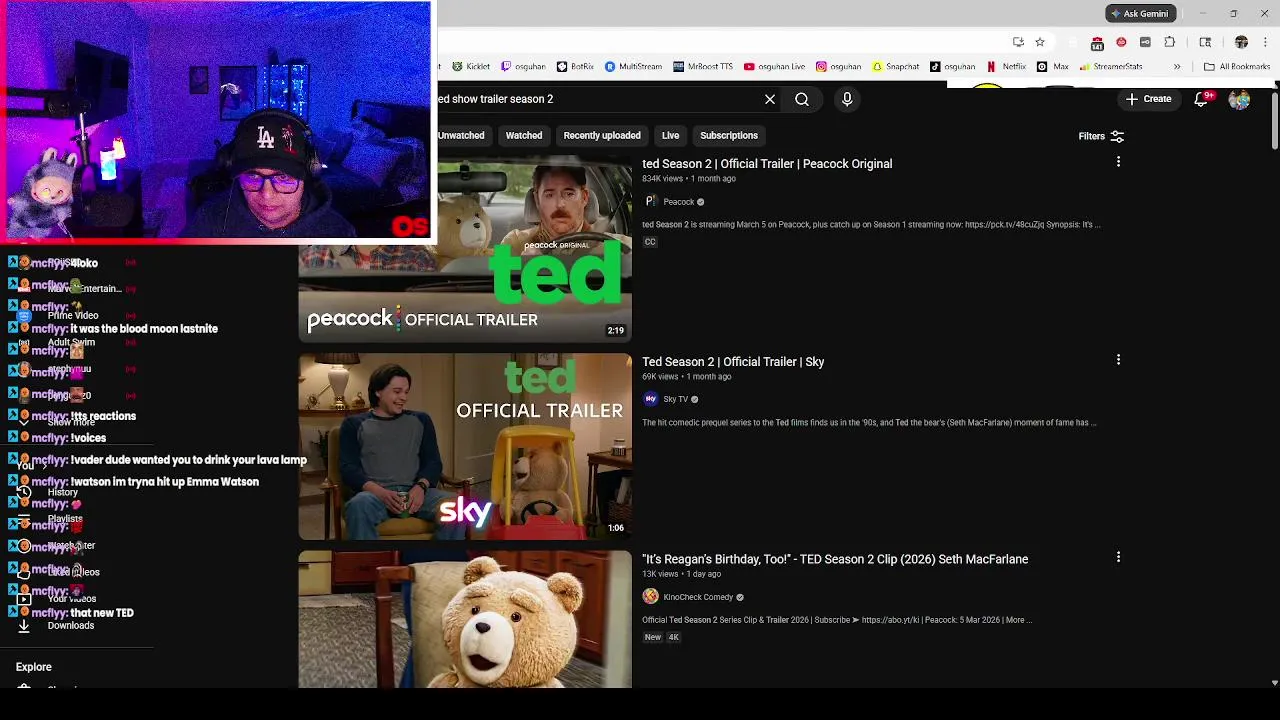Open the Twitch osguhan bookmark
1280x720 pixels.
pos(523,67)
